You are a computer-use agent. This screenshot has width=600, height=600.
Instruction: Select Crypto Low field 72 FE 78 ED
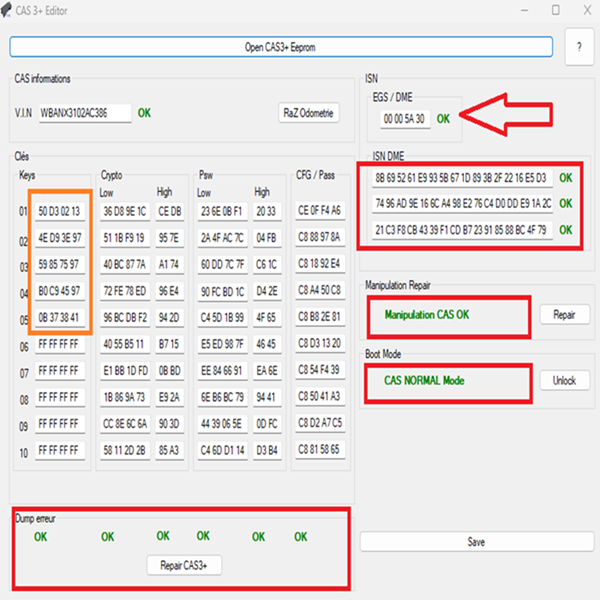coord(125,291)
